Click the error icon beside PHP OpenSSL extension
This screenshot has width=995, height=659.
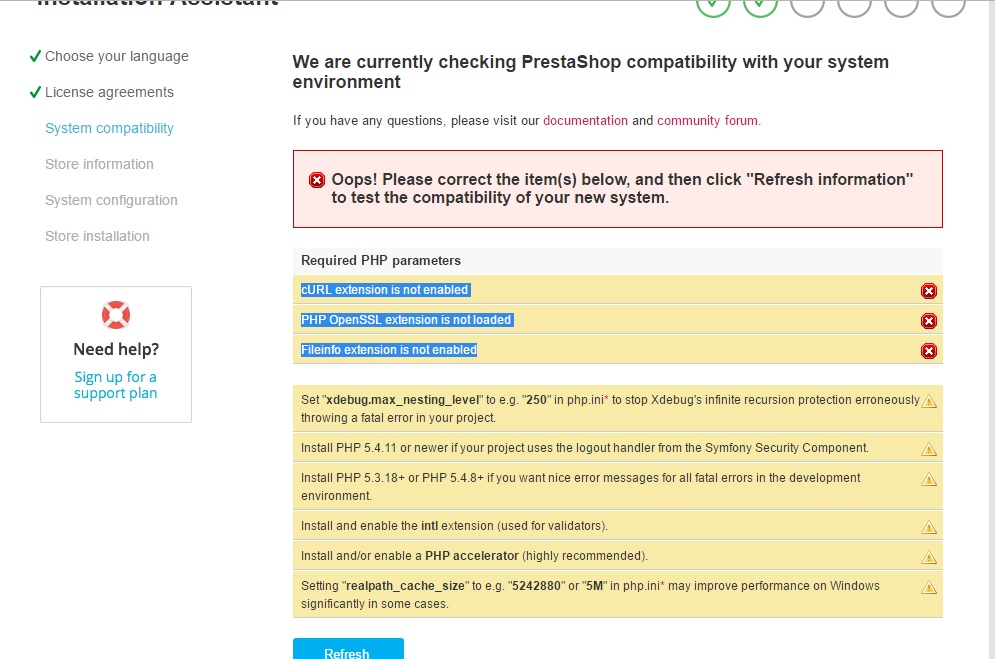928,321
